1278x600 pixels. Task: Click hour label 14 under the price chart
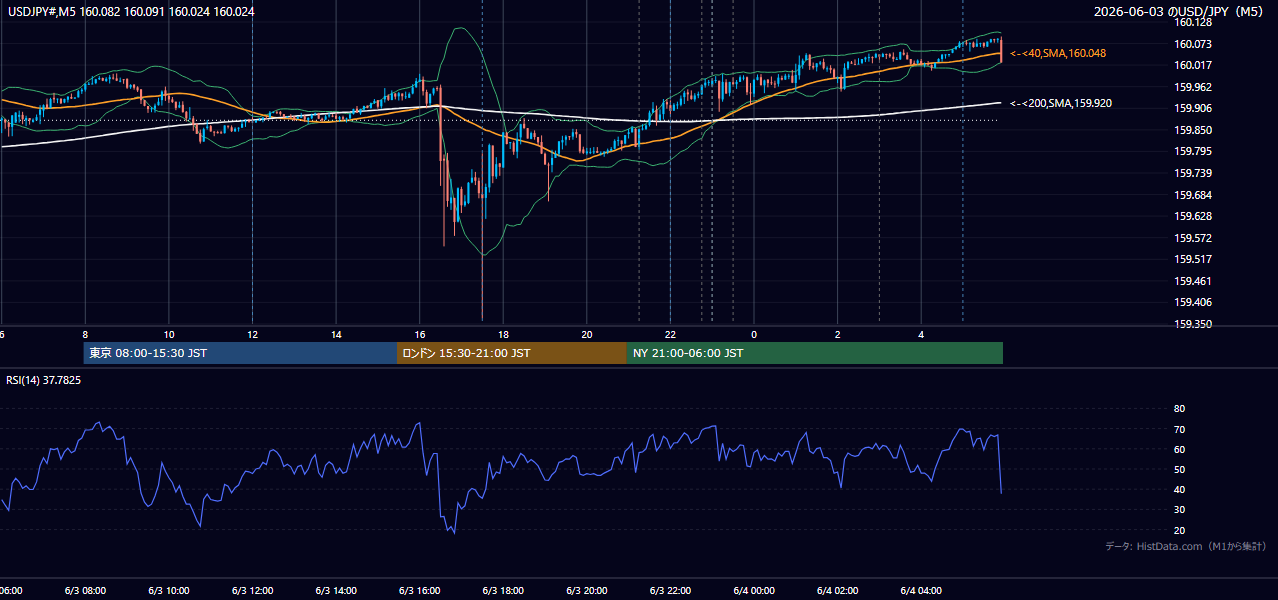336,334
